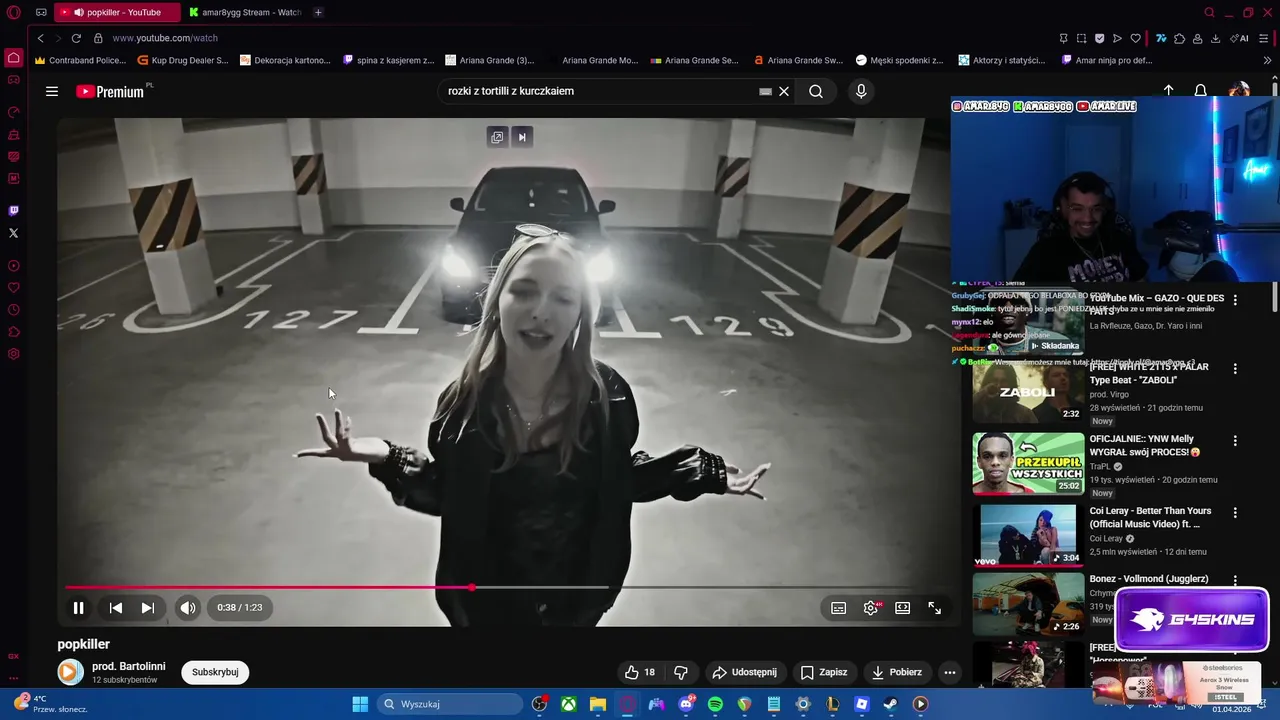The width and height of the screenshot is (1280, 720).
Task: Open the create/upload arrow icon
Action: (x=1168, y=91)
